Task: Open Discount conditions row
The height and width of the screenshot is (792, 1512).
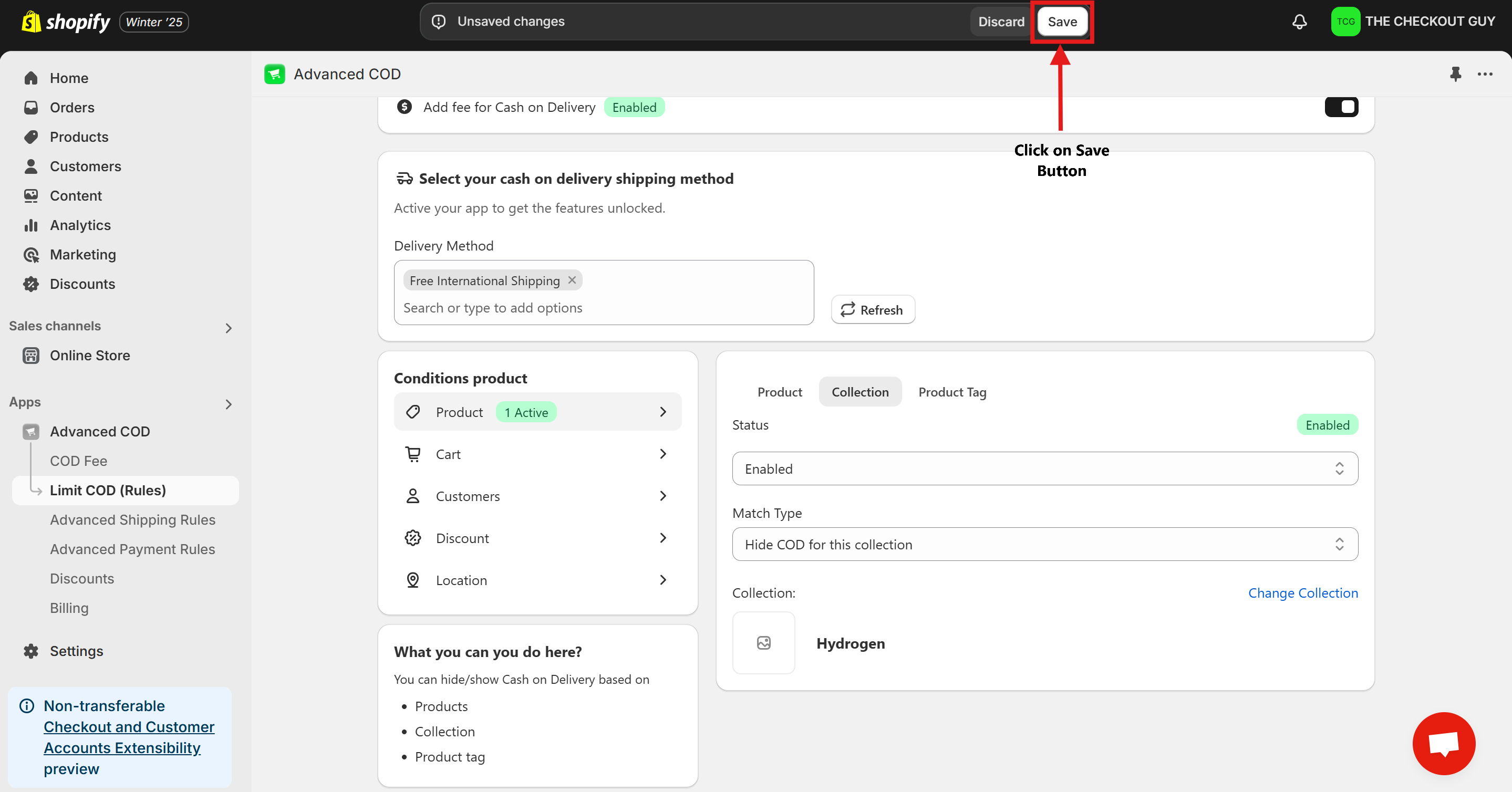Action: click(x=537, y=538)
